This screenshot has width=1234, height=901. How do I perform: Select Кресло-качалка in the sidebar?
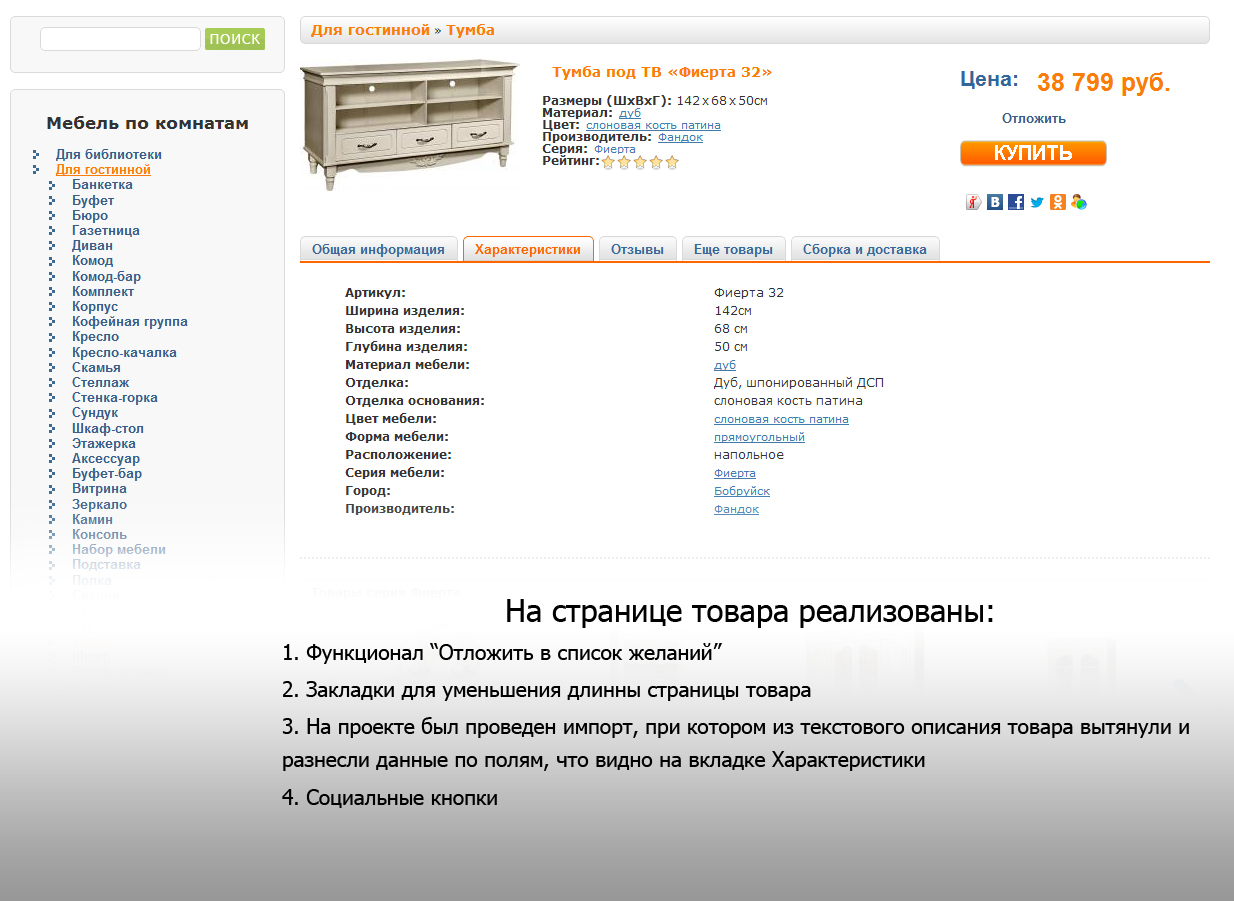tap(124, 352)
